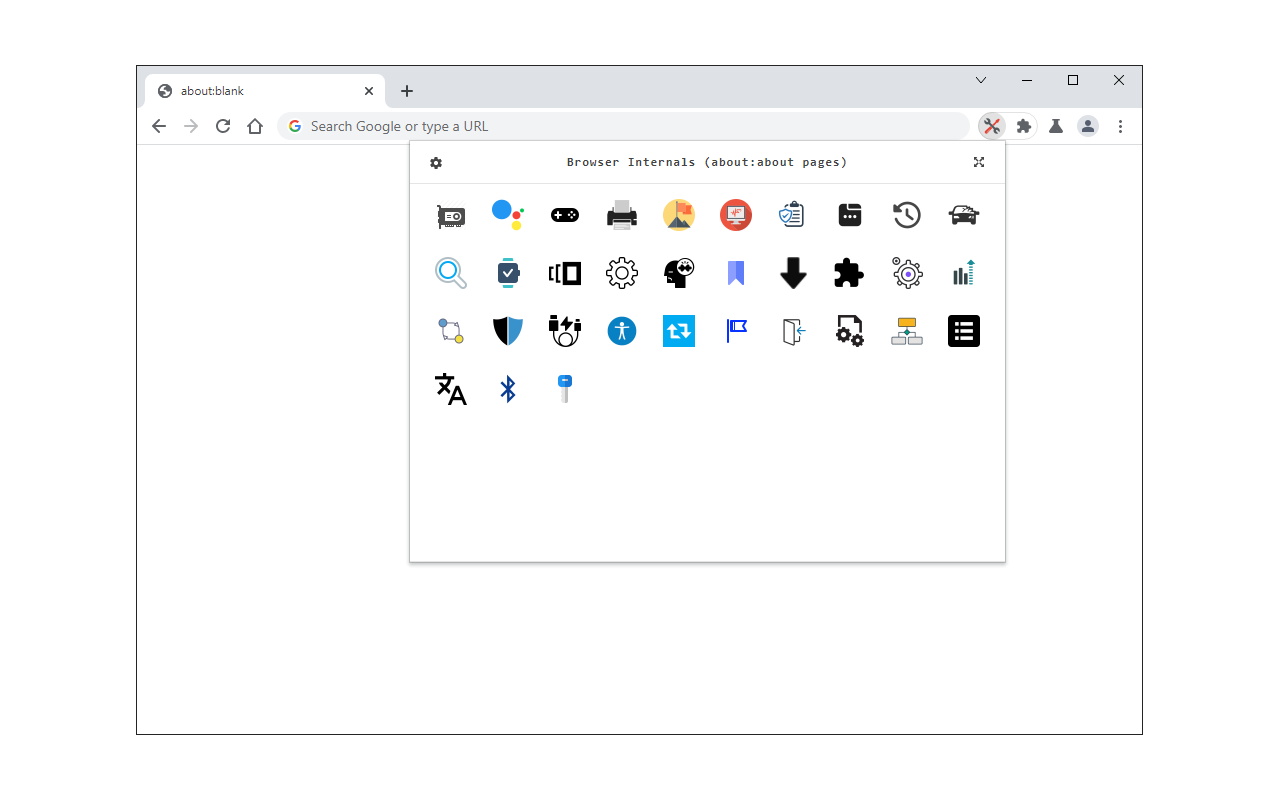
Task: Click the translate languages icon
Action: [450, 389]
